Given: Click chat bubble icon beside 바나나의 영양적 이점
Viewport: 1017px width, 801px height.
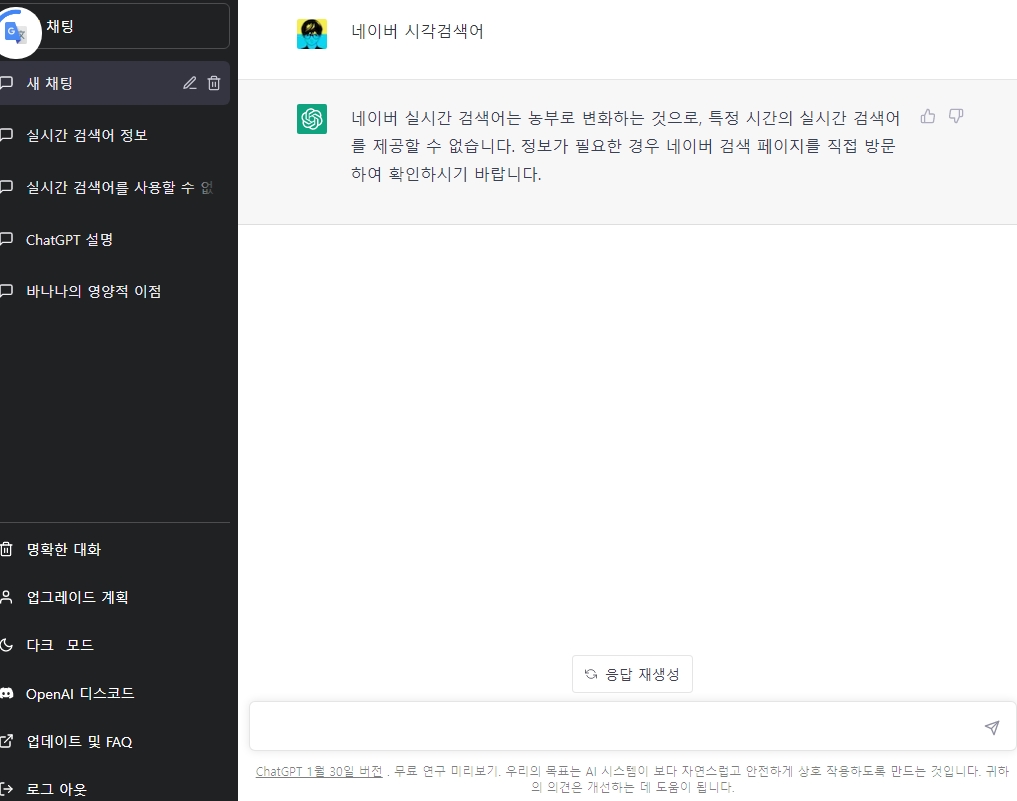Looking at the screenshot, I should pyautogui.click(x=6, y=291).
